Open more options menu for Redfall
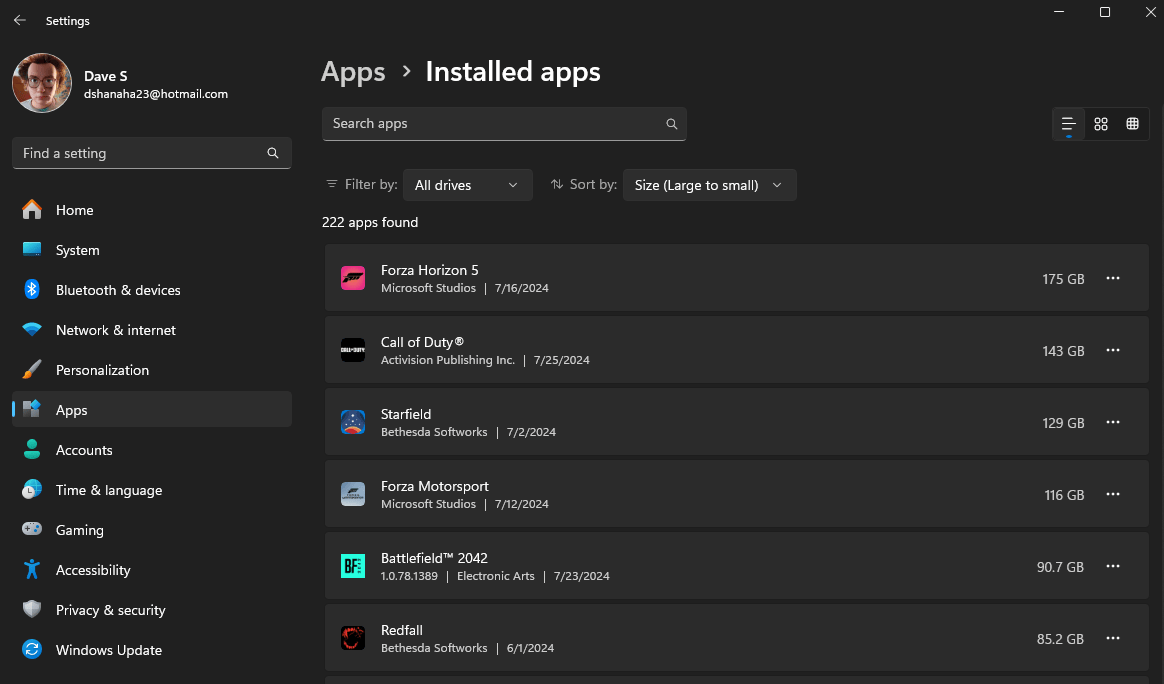The height and width of the screenshot is (684, 1164). tap(1113, 638)
